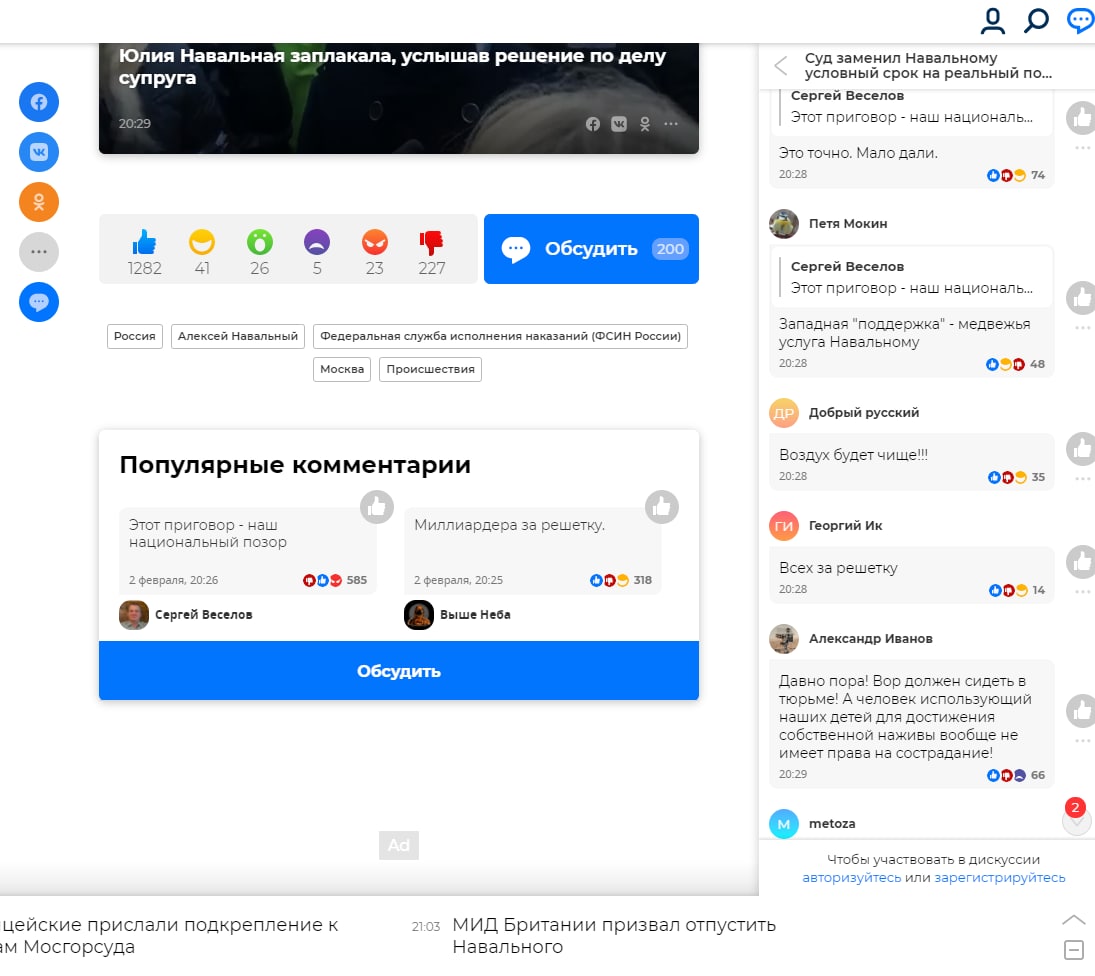Share via Odnoklassniki orange sidebar icon

pyautogui.click(x=39, y=202)
